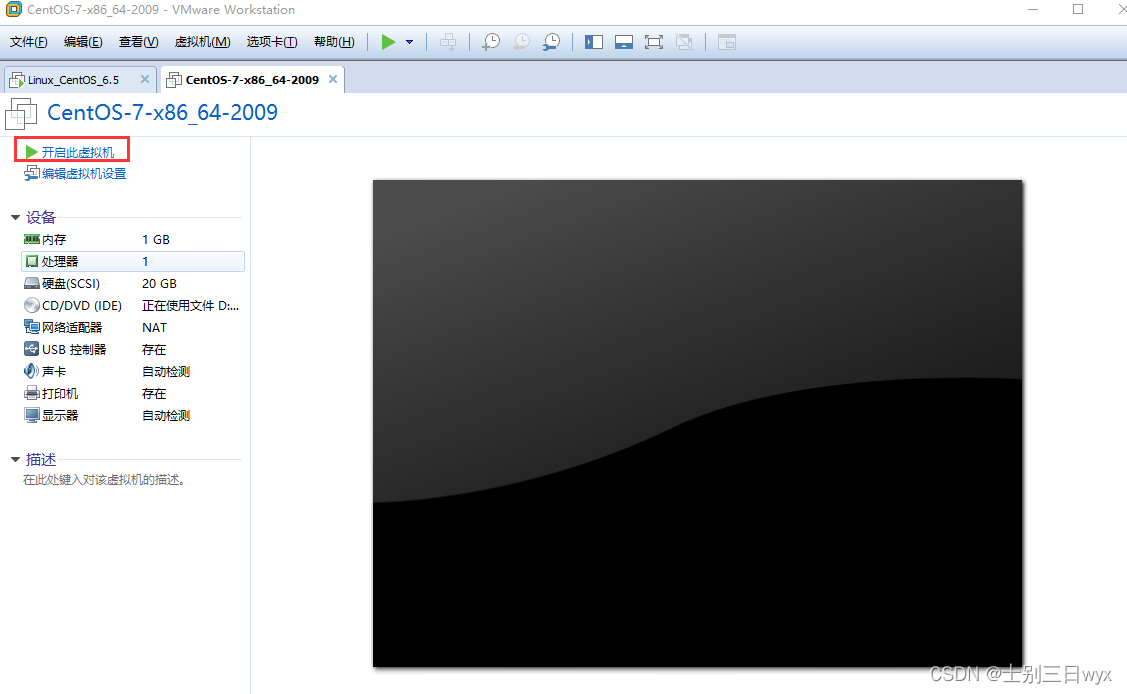Viewport: 1127px width, 694px height.
Task: Open the 虚拟机(M) menu
Action: (202, 42)
